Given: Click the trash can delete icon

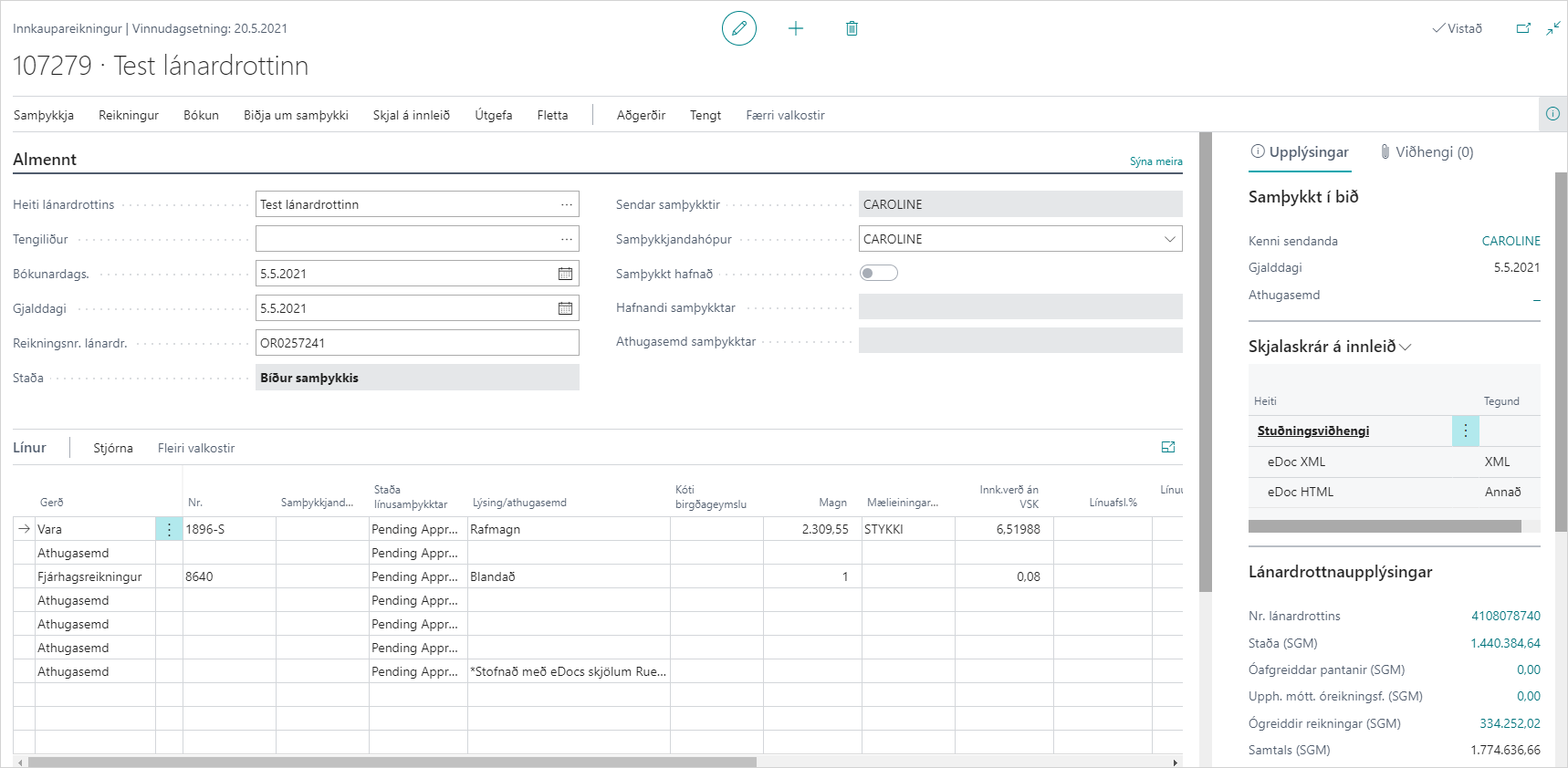Looking at the screenshot, I should coord(852,28).
